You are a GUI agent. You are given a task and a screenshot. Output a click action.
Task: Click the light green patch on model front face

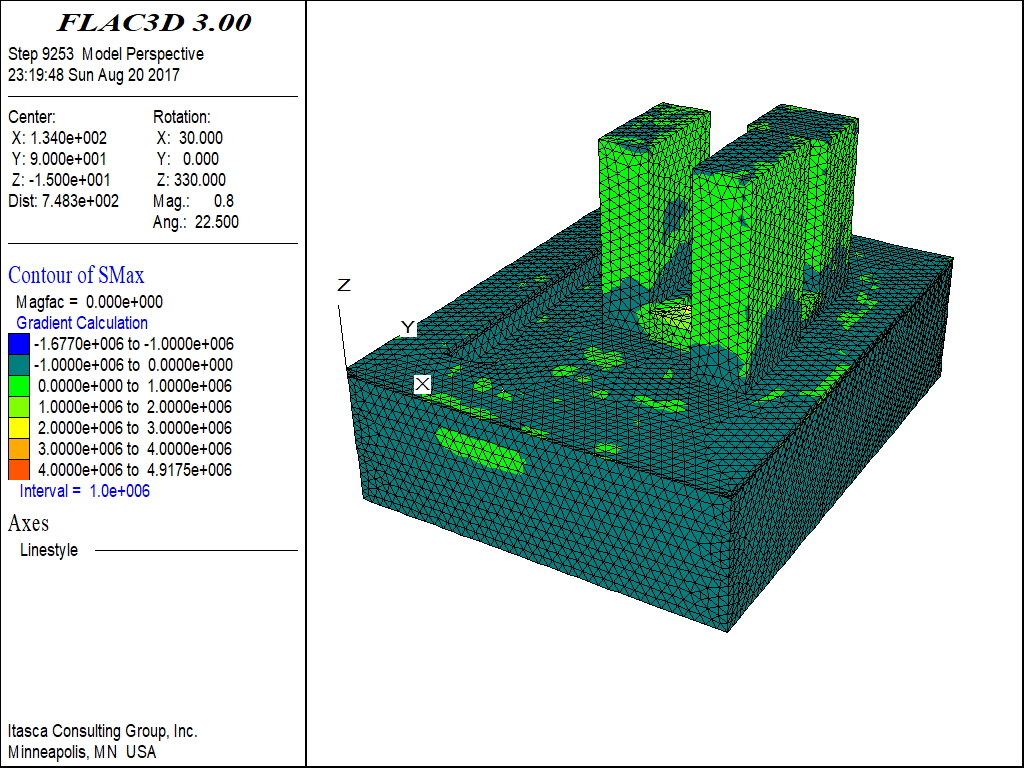(x=480, y=451)
